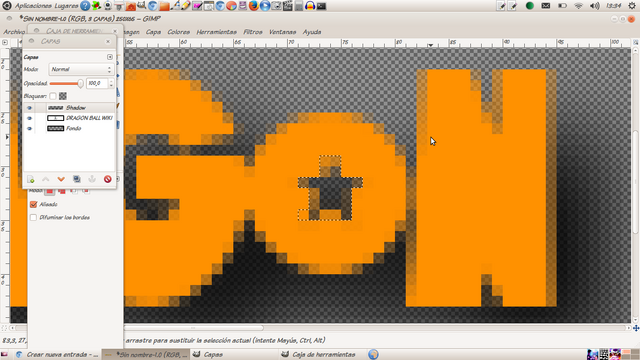Delete the selected layer

point(108,179)
